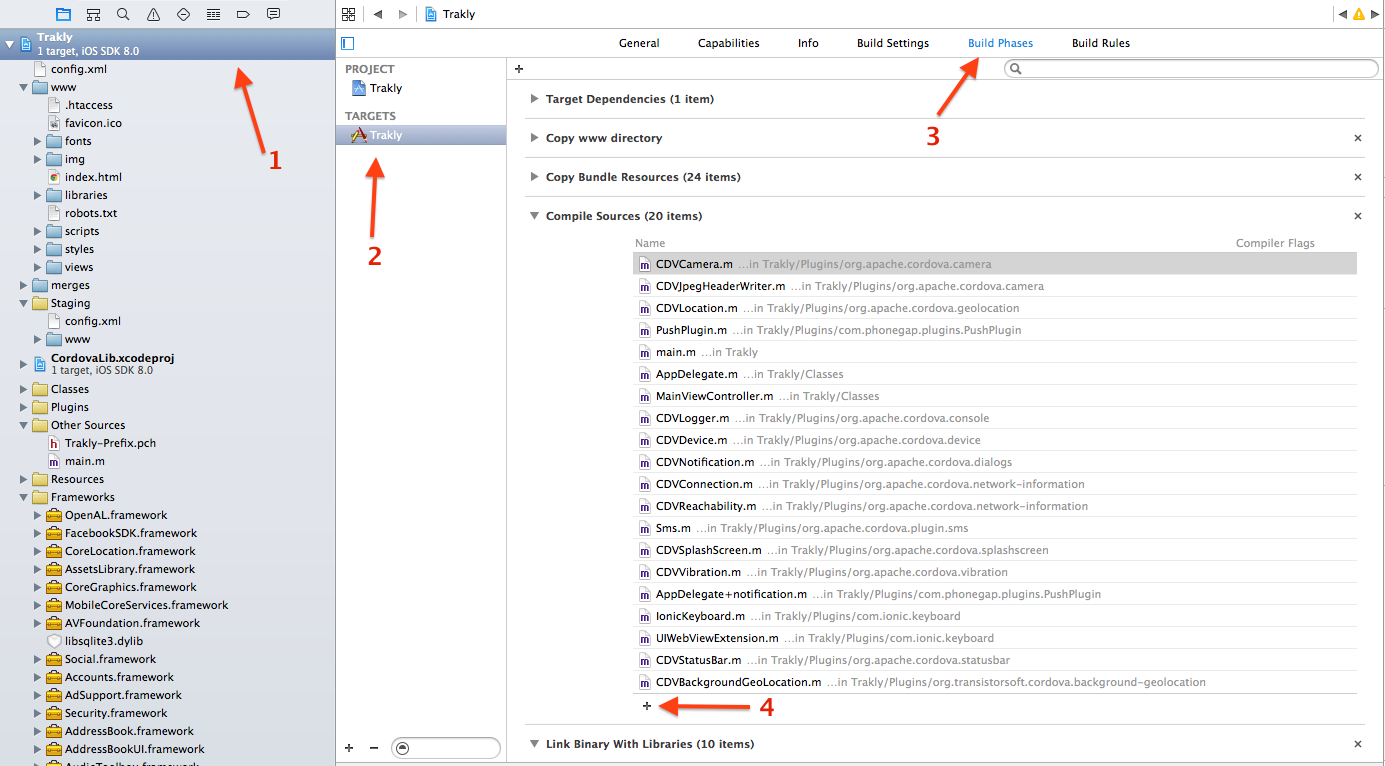Expand the Copy www directory phase
1385x766 pixels.
point(535,138)
